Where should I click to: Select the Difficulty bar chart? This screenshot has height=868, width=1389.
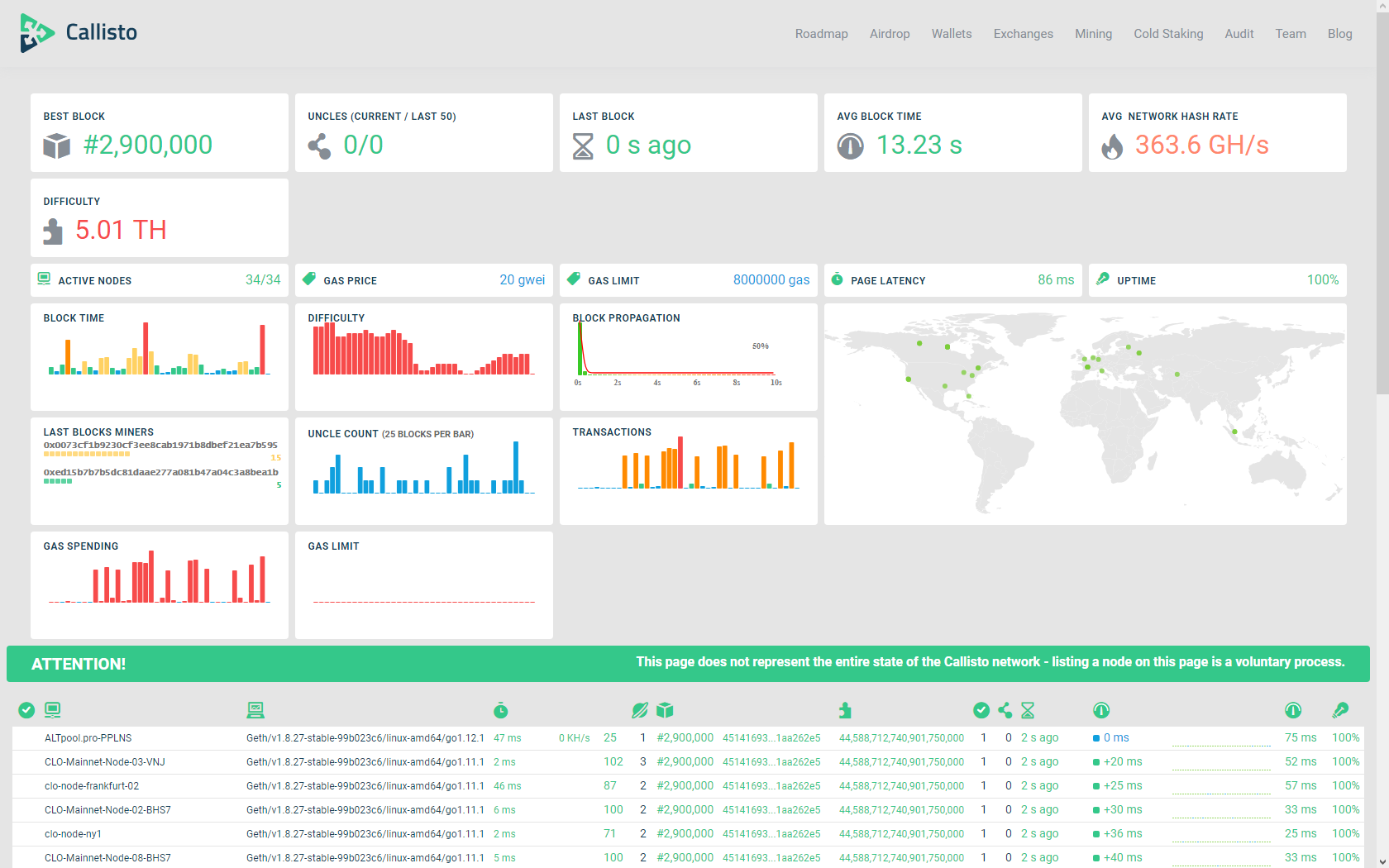[423, 349]
